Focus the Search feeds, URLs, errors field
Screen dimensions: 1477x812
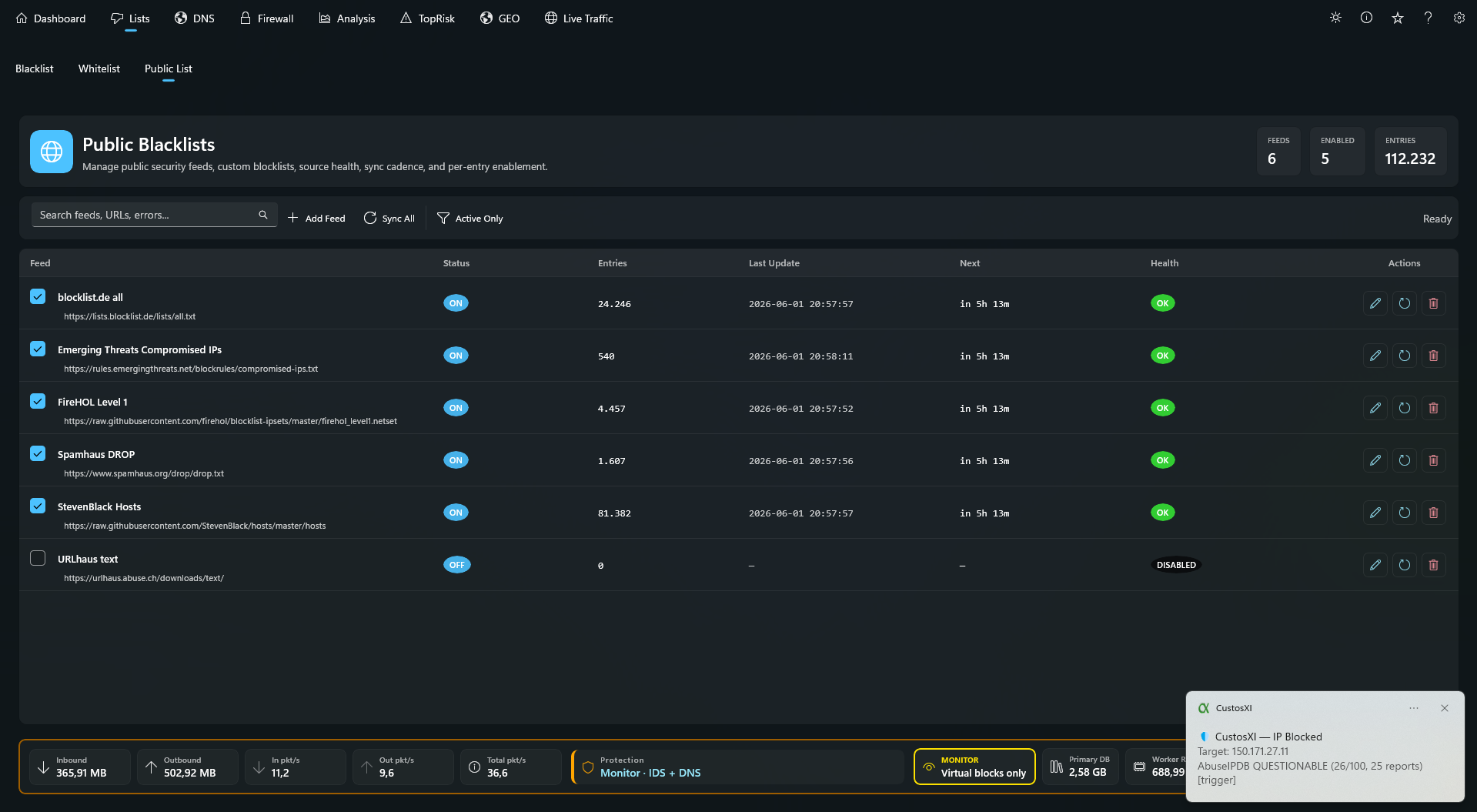(x=154, y=215)
